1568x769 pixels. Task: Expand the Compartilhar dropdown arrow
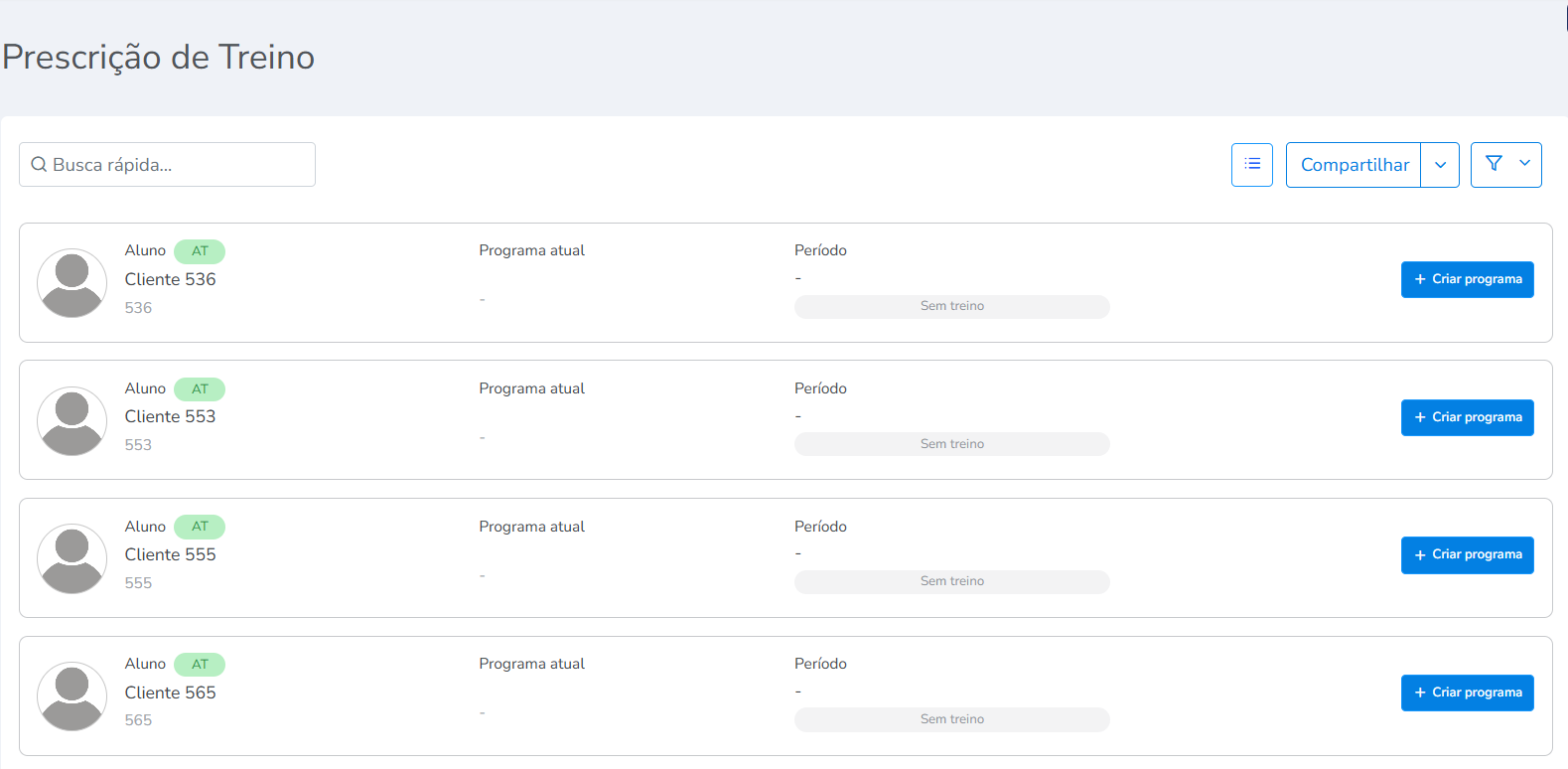click(1440, 165)
